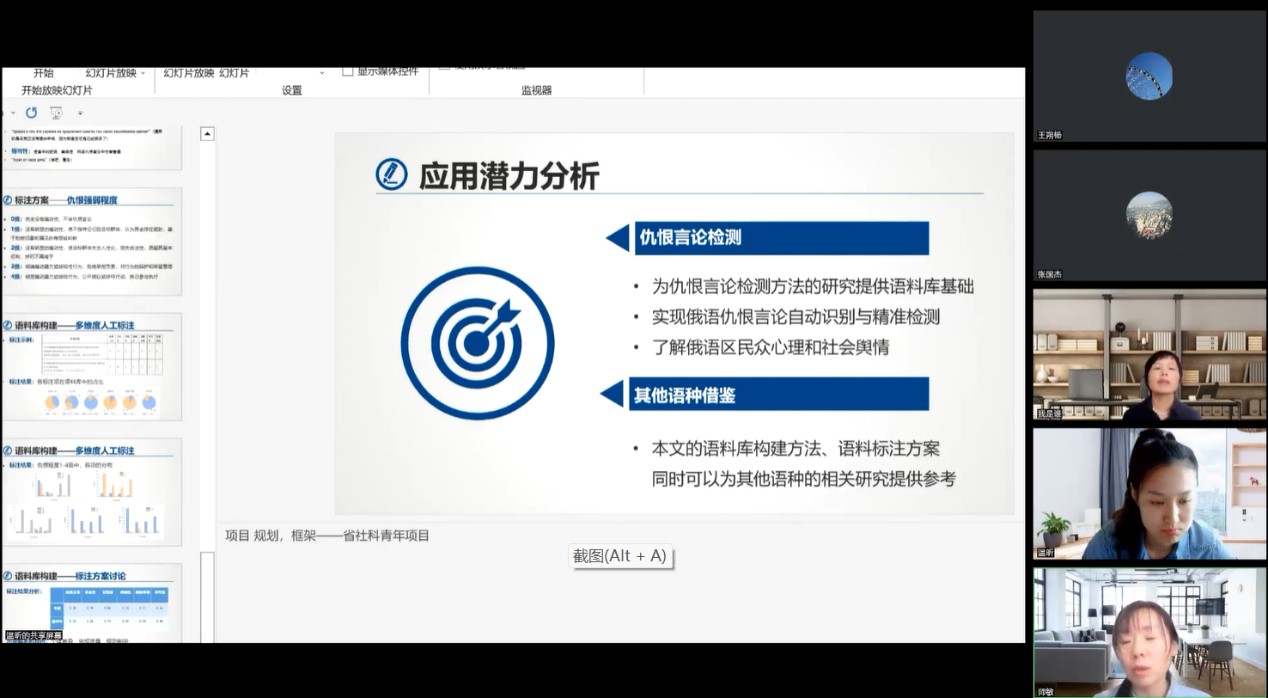Click the redo/repeat arrow in quick access toolbar
The width and height of the screenshot is (1268, 698).
31,113
